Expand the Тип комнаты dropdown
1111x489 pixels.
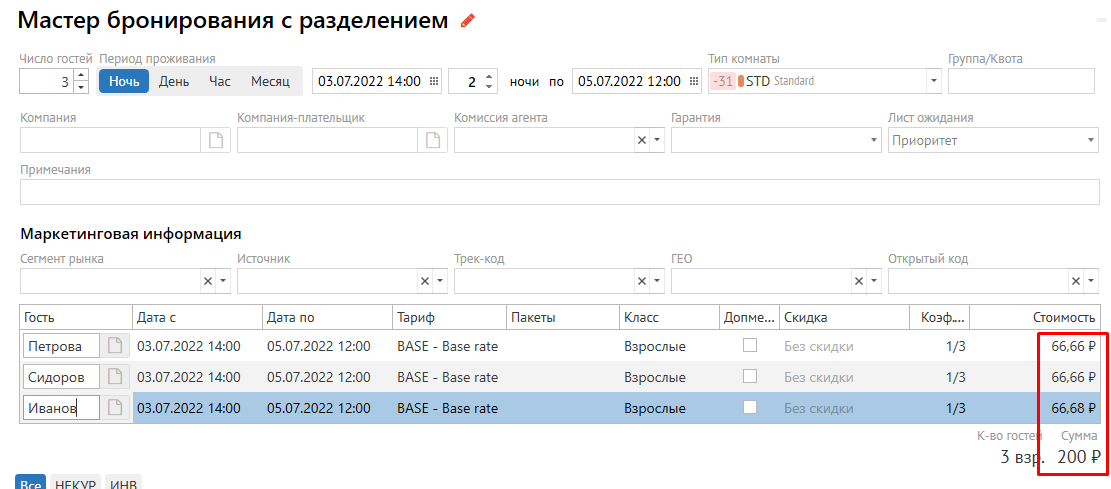933,82
